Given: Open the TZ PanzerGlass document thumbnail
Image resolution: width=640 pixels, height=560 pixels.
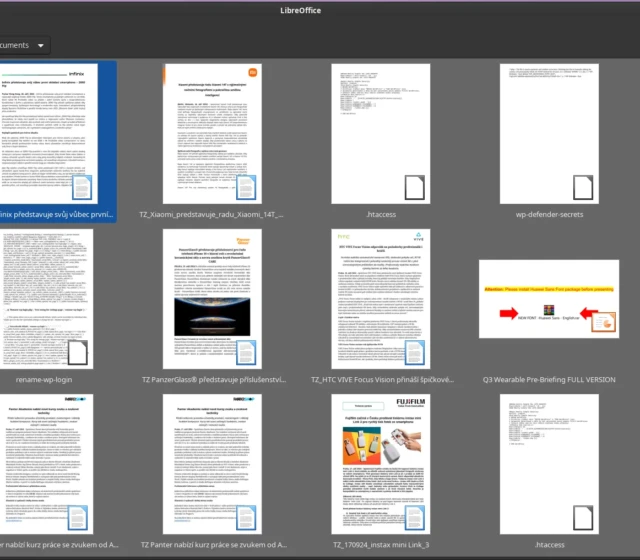Looking at the screenshot, I should point(212,299).
